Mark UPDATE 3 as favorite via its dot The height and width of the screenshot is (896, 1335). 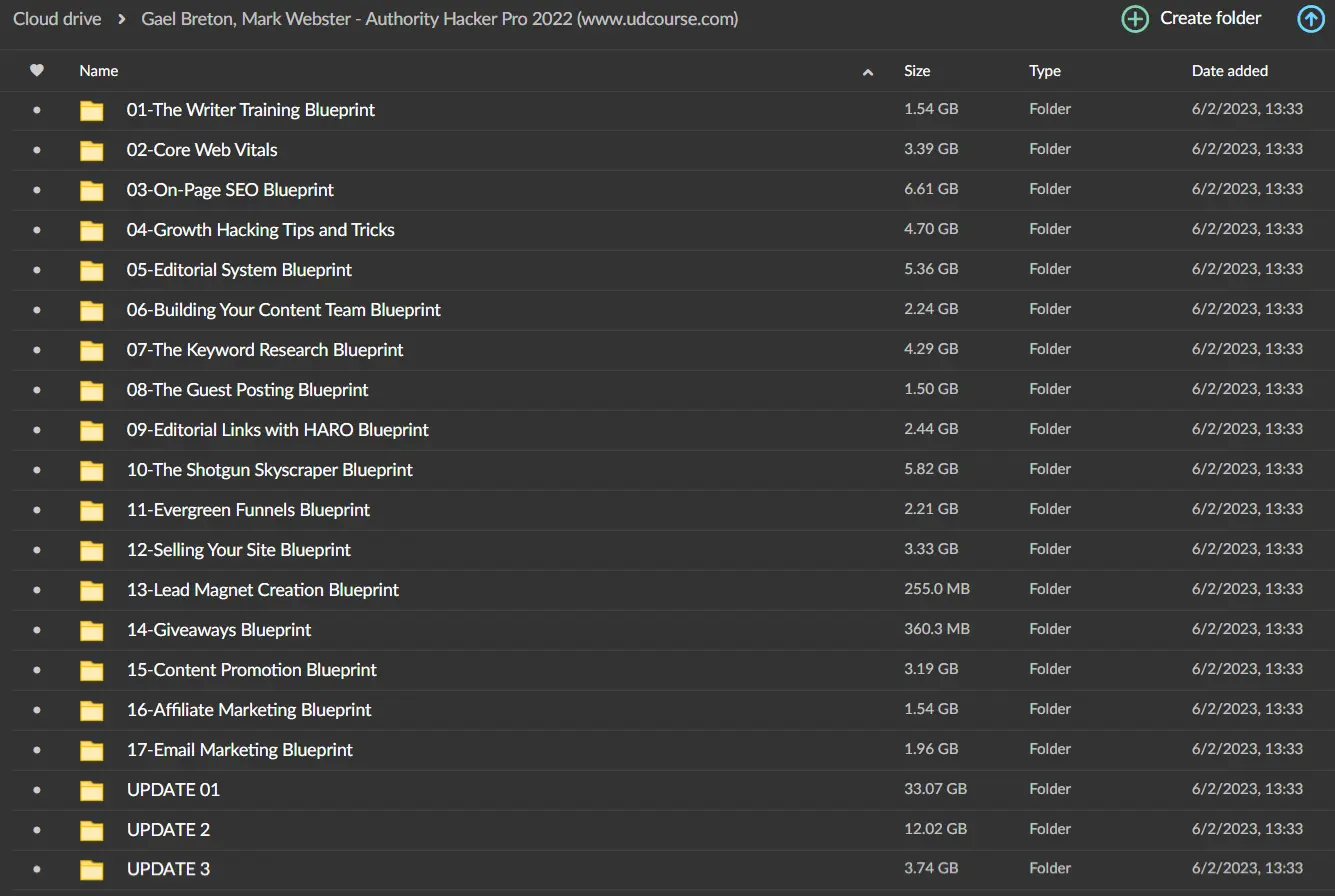tap(37, 870)
